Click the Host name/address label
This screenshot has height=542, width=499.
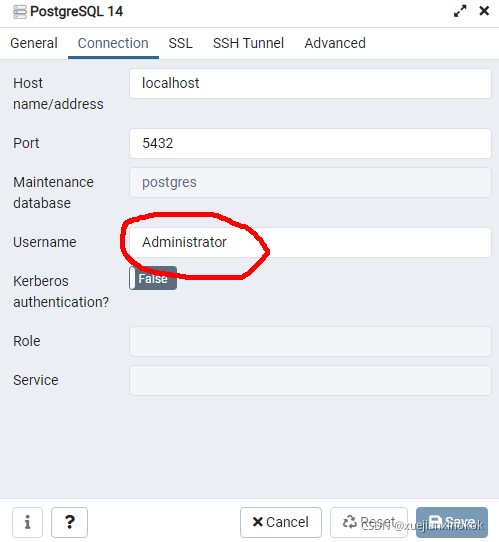[58, 94]
